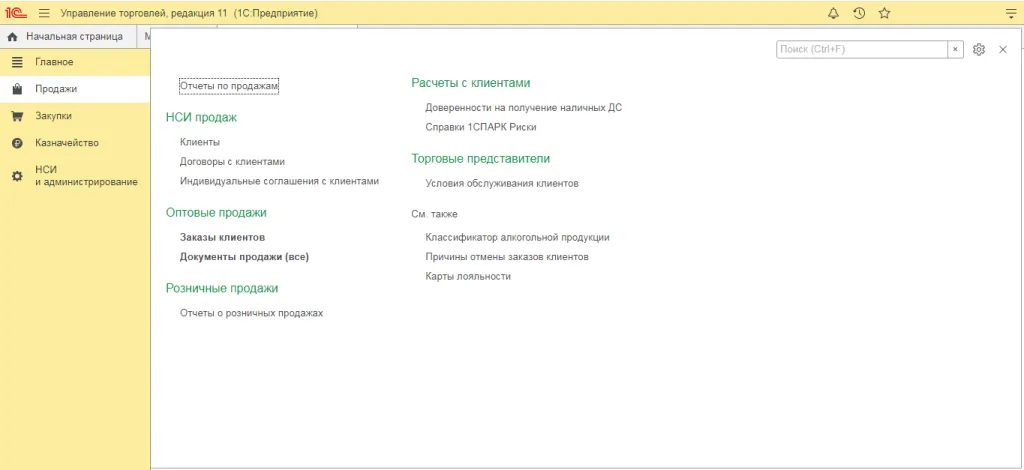Clear the search field with the x button

[x=956, y=49]
